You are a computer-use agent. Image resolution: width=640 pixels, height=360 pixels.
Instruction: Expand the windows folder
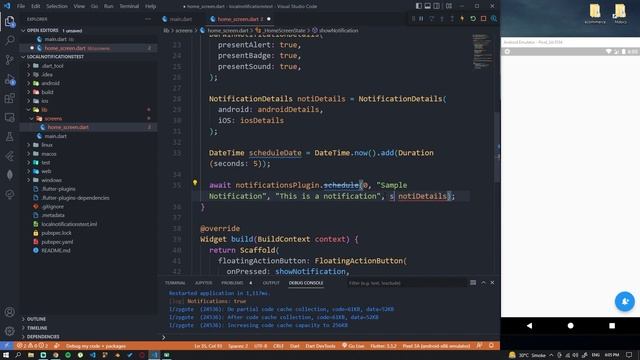[x=51, y=180]
